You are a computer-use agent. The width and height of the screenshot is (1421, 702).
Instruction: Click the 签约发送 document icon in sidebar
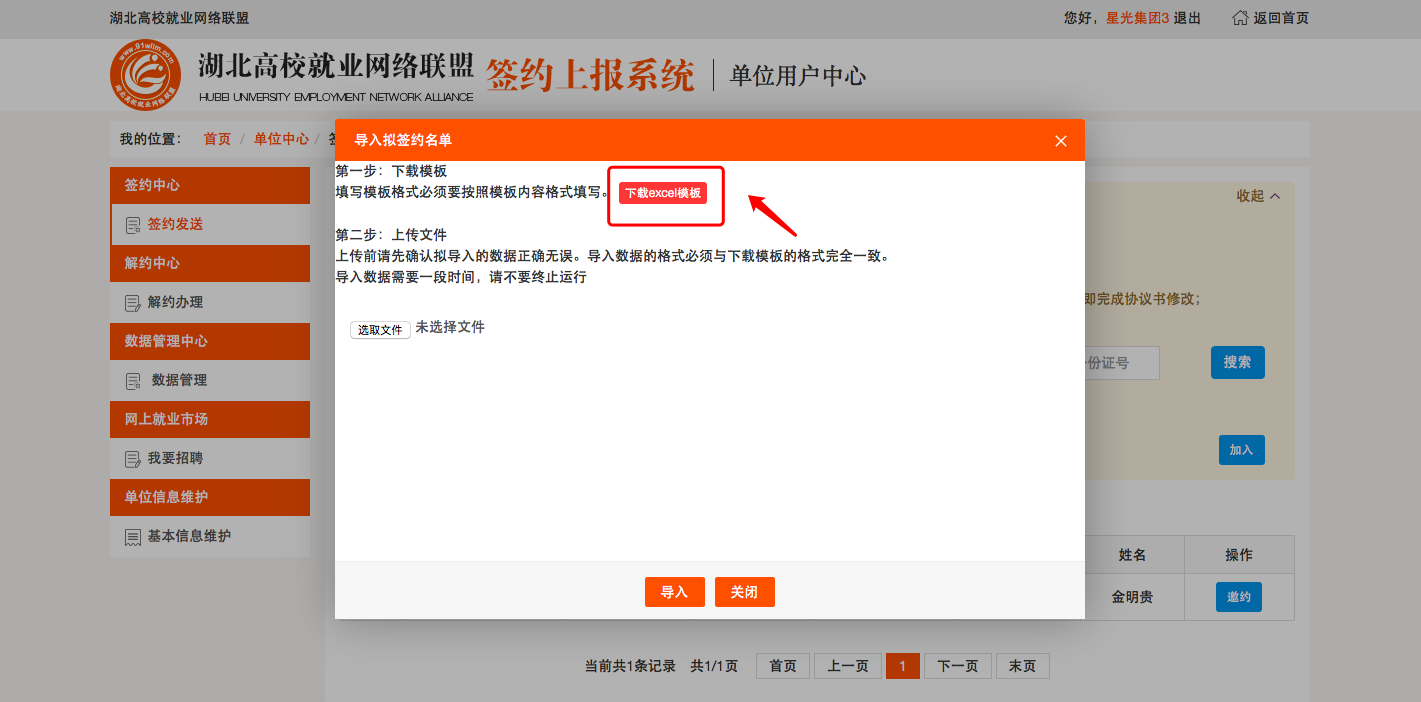133,225
